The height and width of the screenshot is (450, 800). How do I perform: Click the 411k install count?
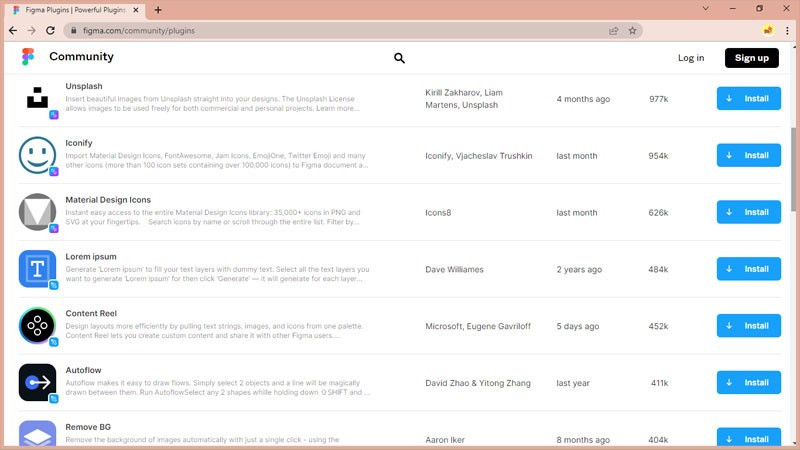(659, 383)
